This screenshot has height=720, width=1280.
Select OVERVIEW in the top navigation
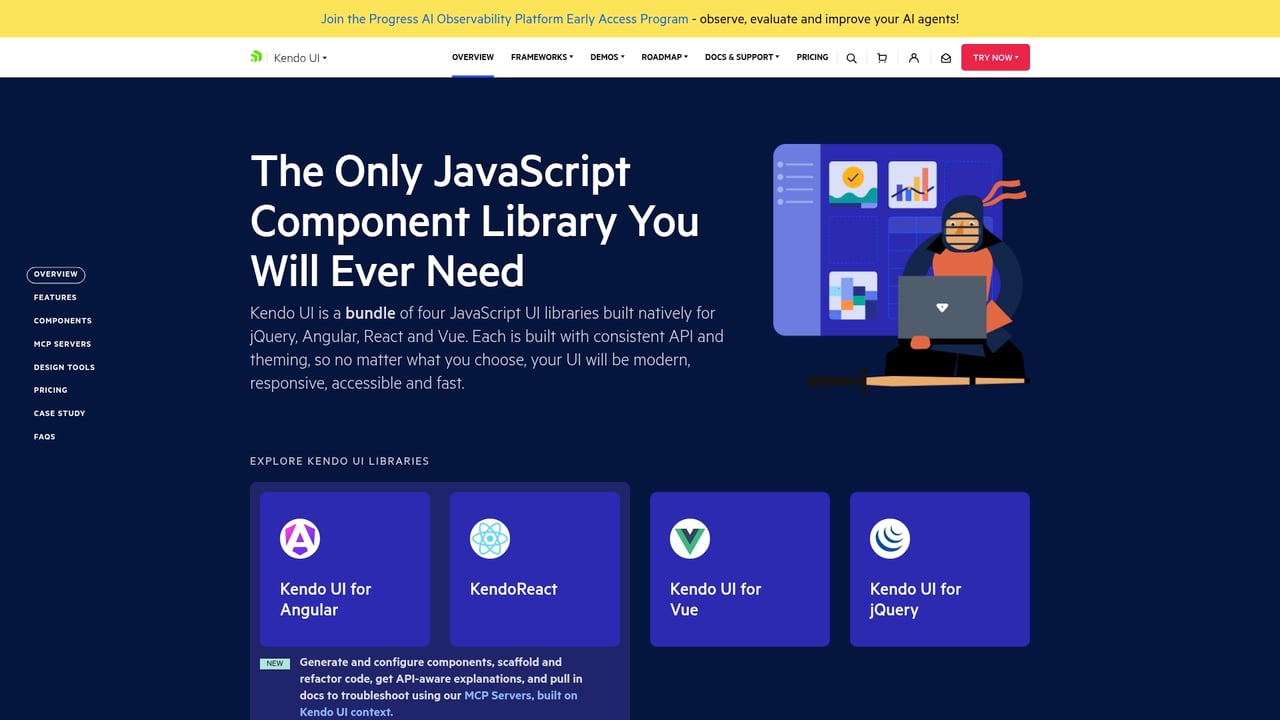[472, 57]
